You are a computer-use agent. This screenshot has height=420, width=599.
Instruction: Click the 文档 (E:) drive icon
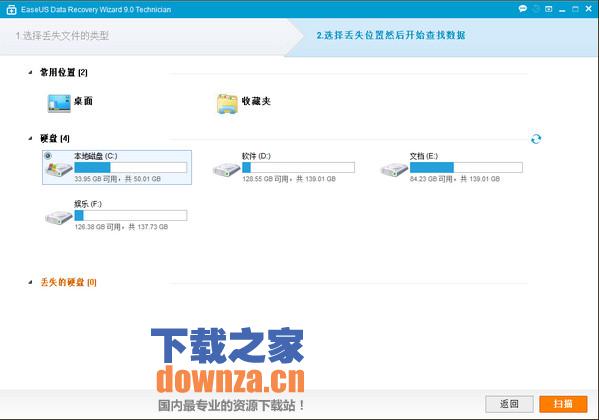coord(394,169)
